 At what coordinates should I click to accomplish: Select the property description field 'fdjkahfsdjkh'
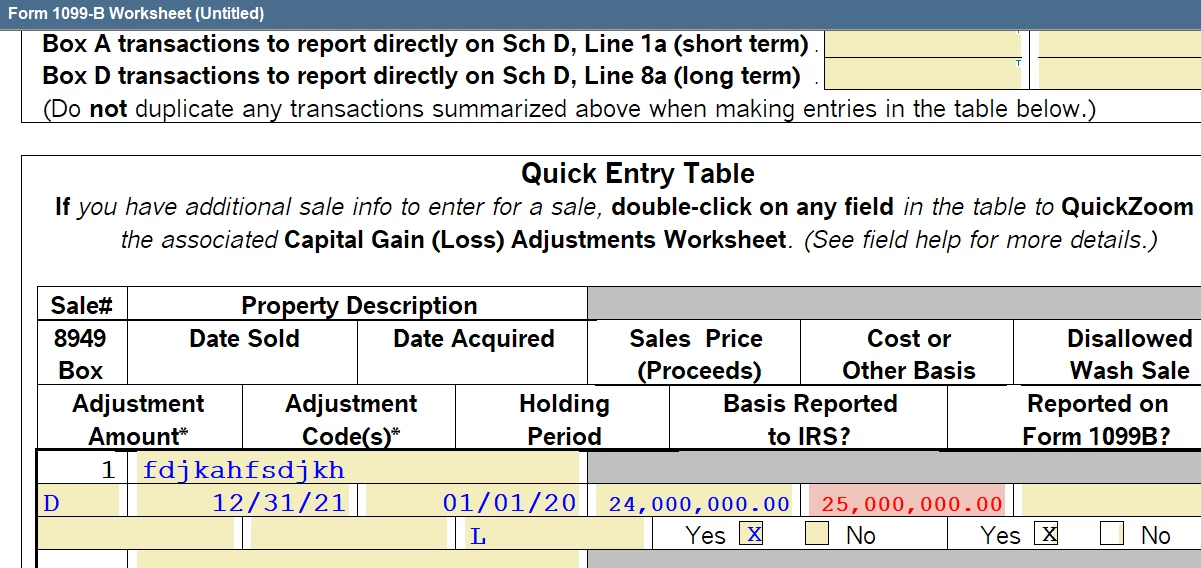point(357,469)
